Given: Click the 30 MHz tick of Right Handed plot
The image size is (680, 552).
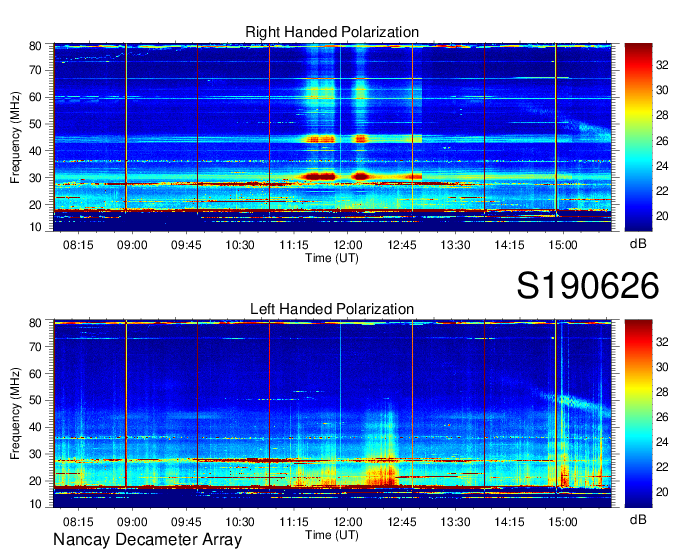Looking at the screenshot, I should (35, 178).
